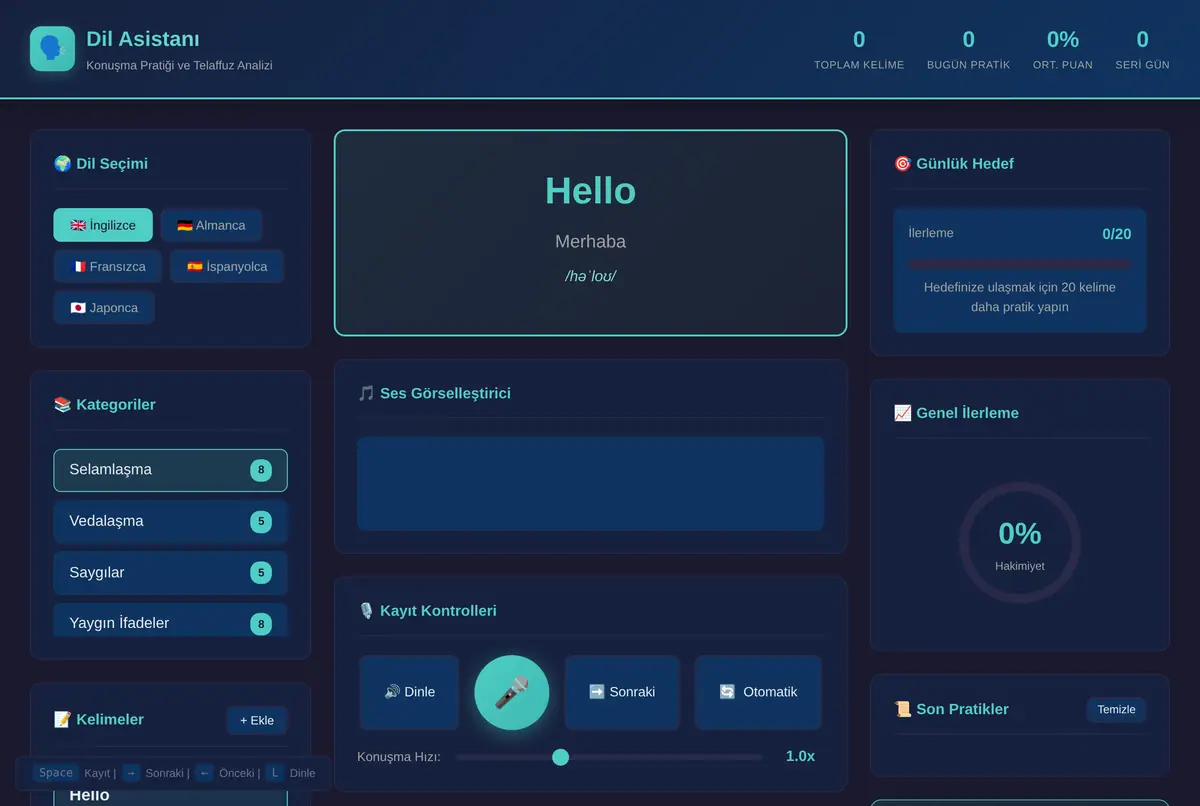Click the L key Dinle shortcut hint
1200x806 pixels.
click(274, 773)
